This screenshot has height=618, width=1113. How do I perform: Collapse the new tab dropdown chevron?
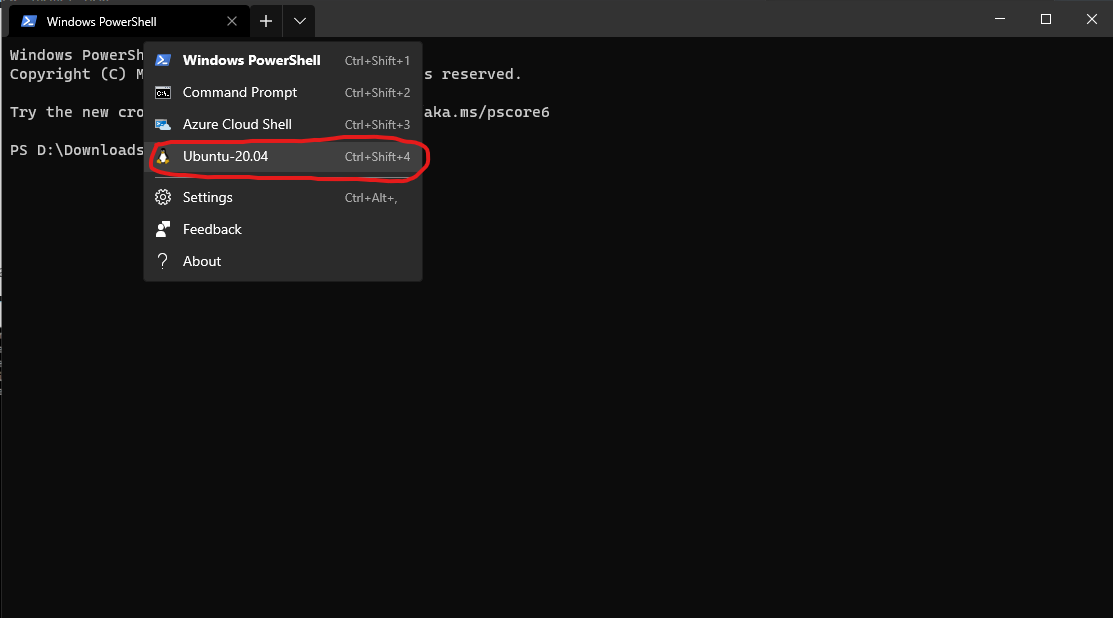[x=300, y=21]
